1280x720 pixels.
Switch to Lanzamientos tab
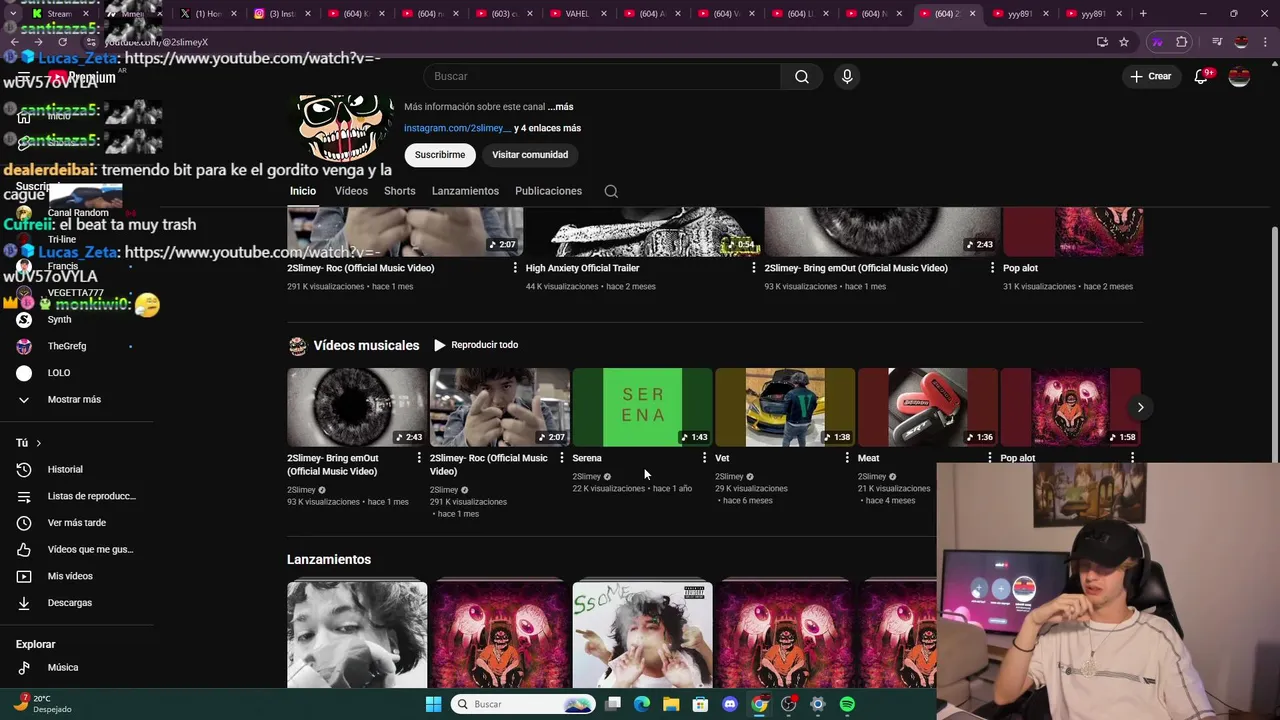(x=465, y=191)
